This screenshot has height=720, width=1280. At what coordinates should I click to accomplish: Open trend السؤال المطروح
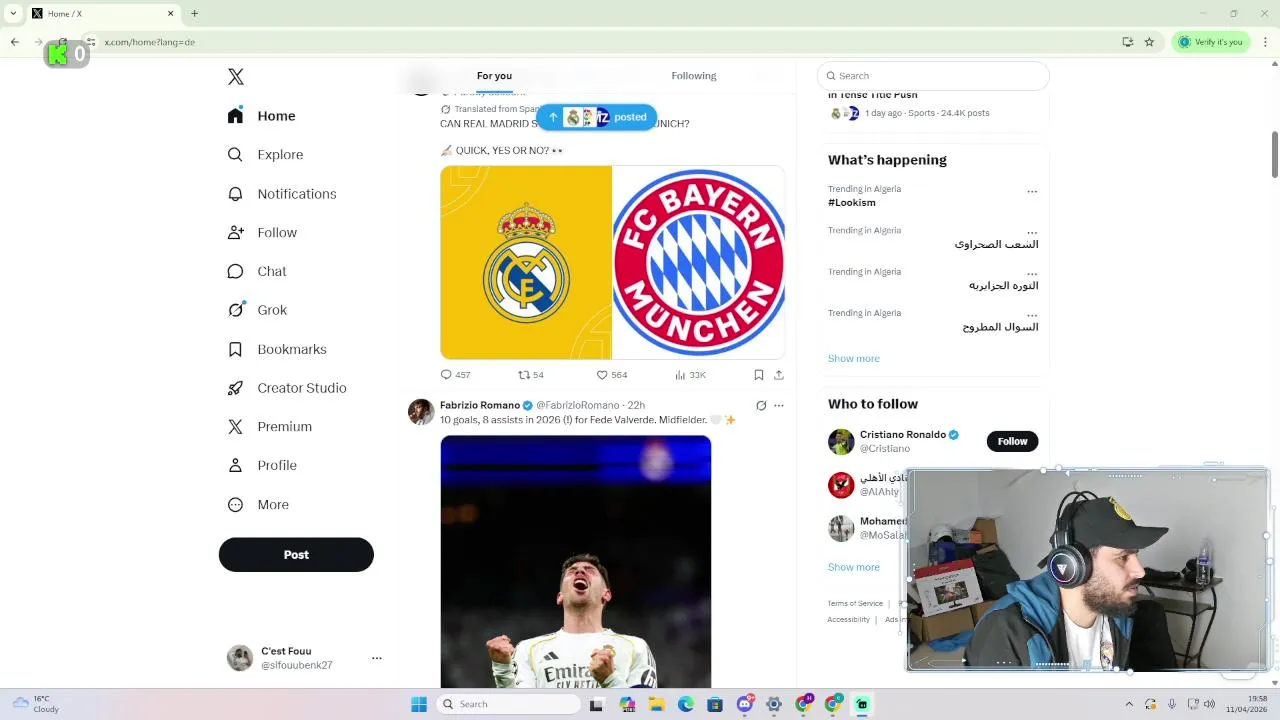[1000, 328]
